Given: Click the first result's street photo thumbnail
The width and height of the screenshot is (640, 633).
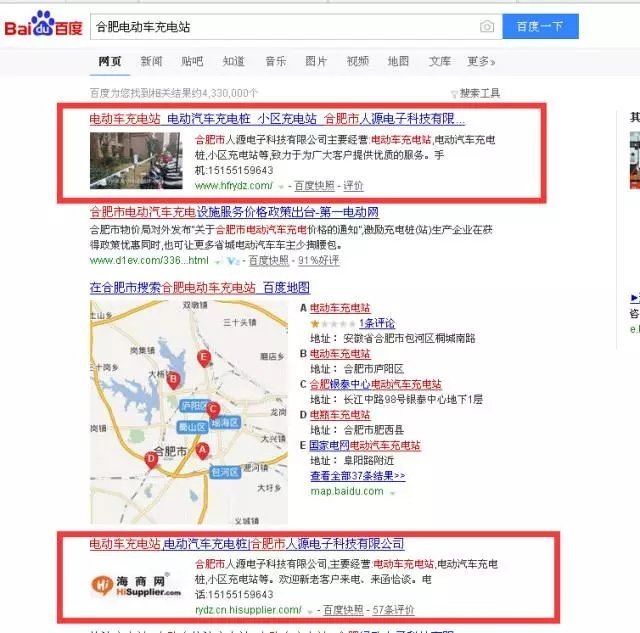Looking at the screenshot, I should point(136,161).
